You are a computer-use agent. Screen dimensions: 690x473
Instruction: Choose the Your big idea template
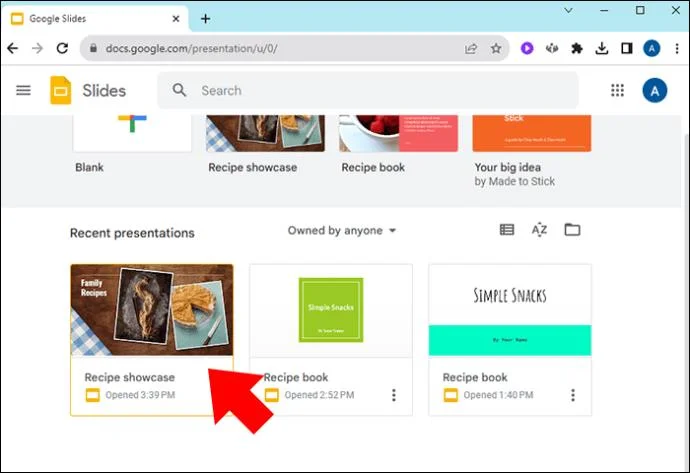pyautogui.click(x=532, y=133)
